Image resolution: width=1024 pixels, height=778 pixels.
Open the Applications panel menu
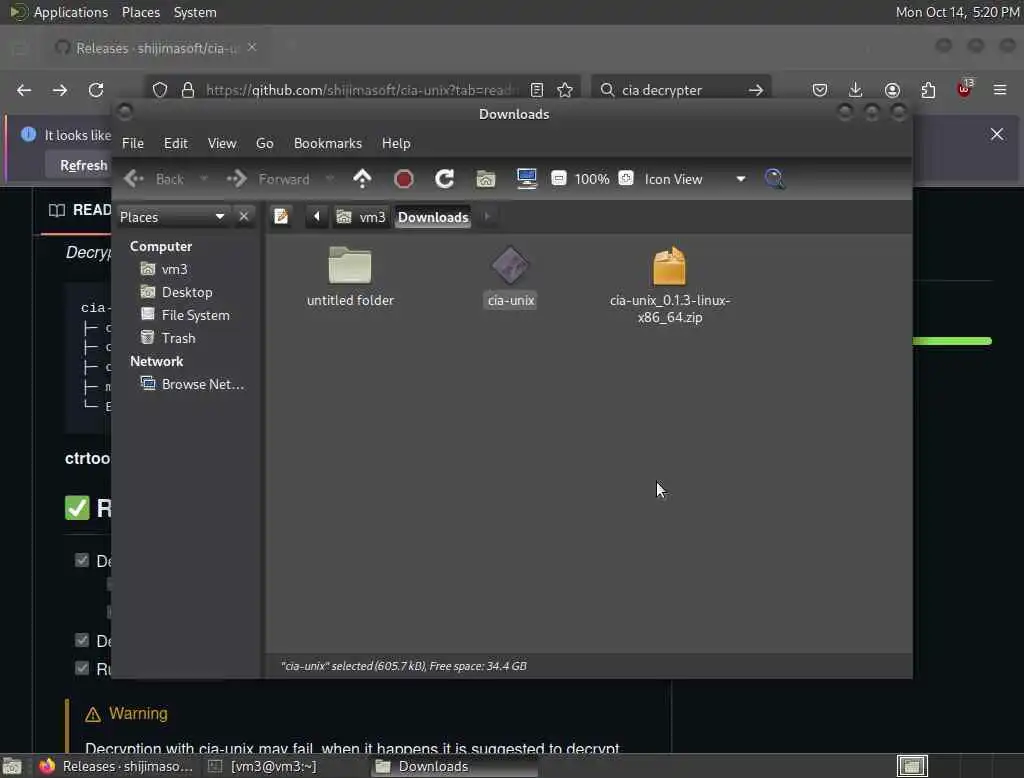(59, 12)
